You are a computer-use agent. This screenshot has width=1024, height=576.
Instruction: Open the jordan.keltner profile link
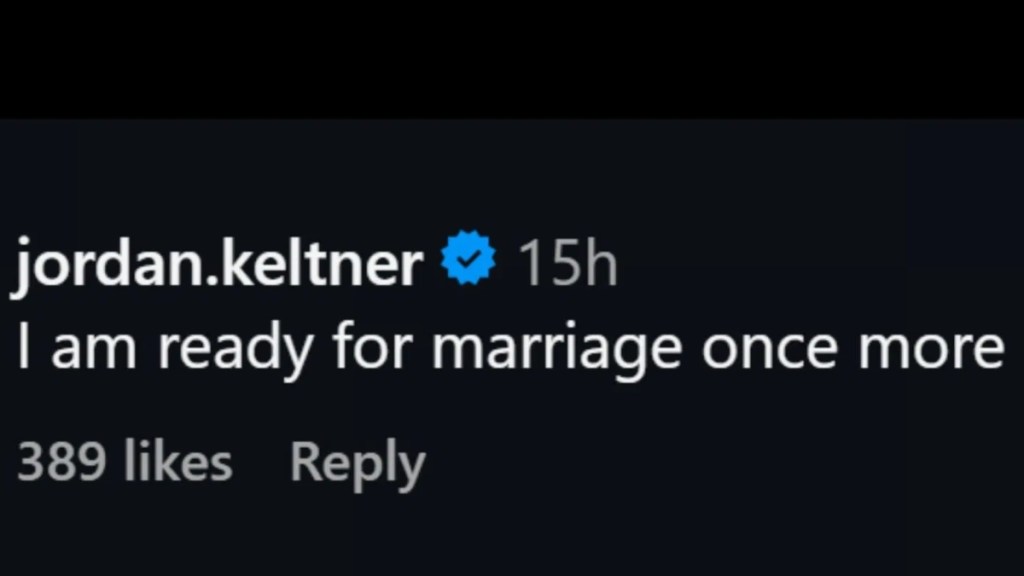point(216,264)
